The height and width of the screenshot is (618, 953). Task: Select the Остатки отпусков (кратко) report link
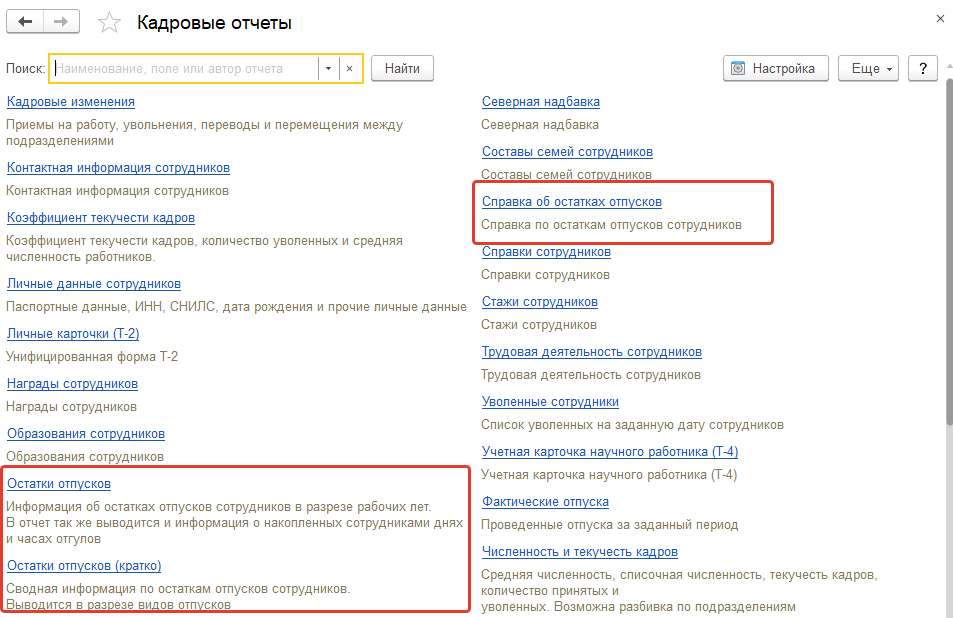[x=84, y=565]
